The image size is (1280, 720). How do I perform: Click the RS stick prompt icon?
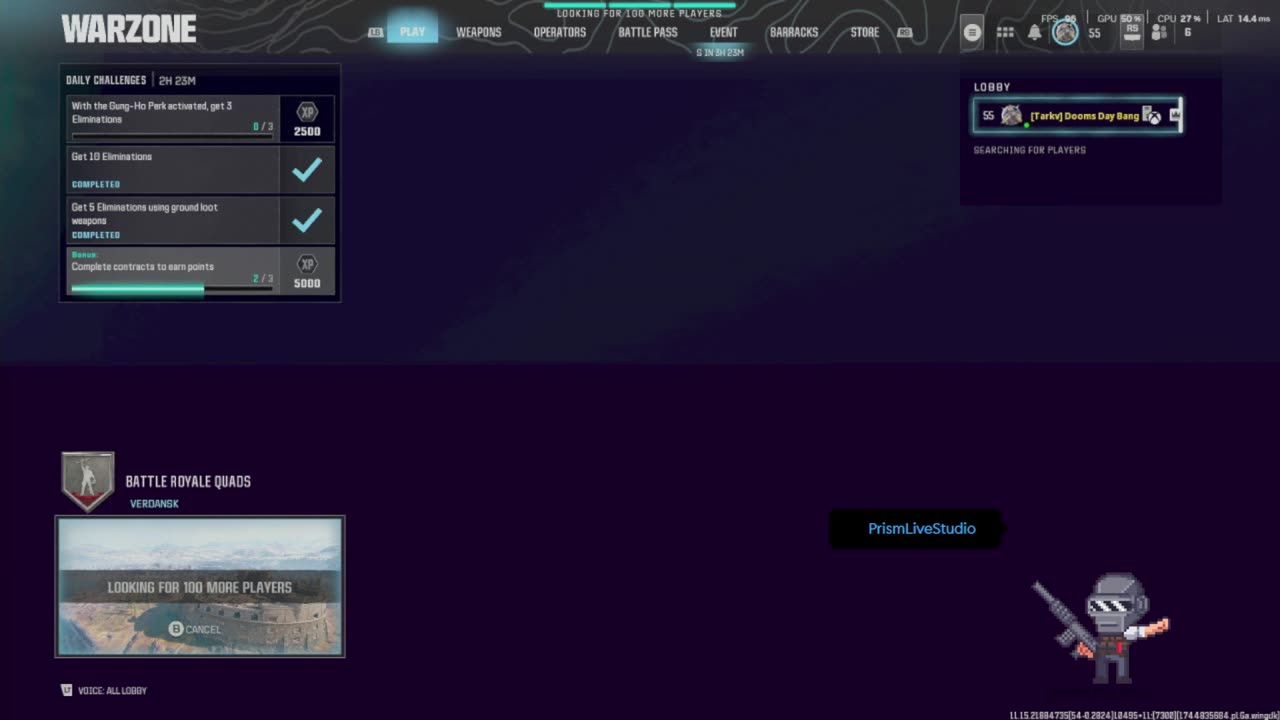click(x=1132, y=32)
